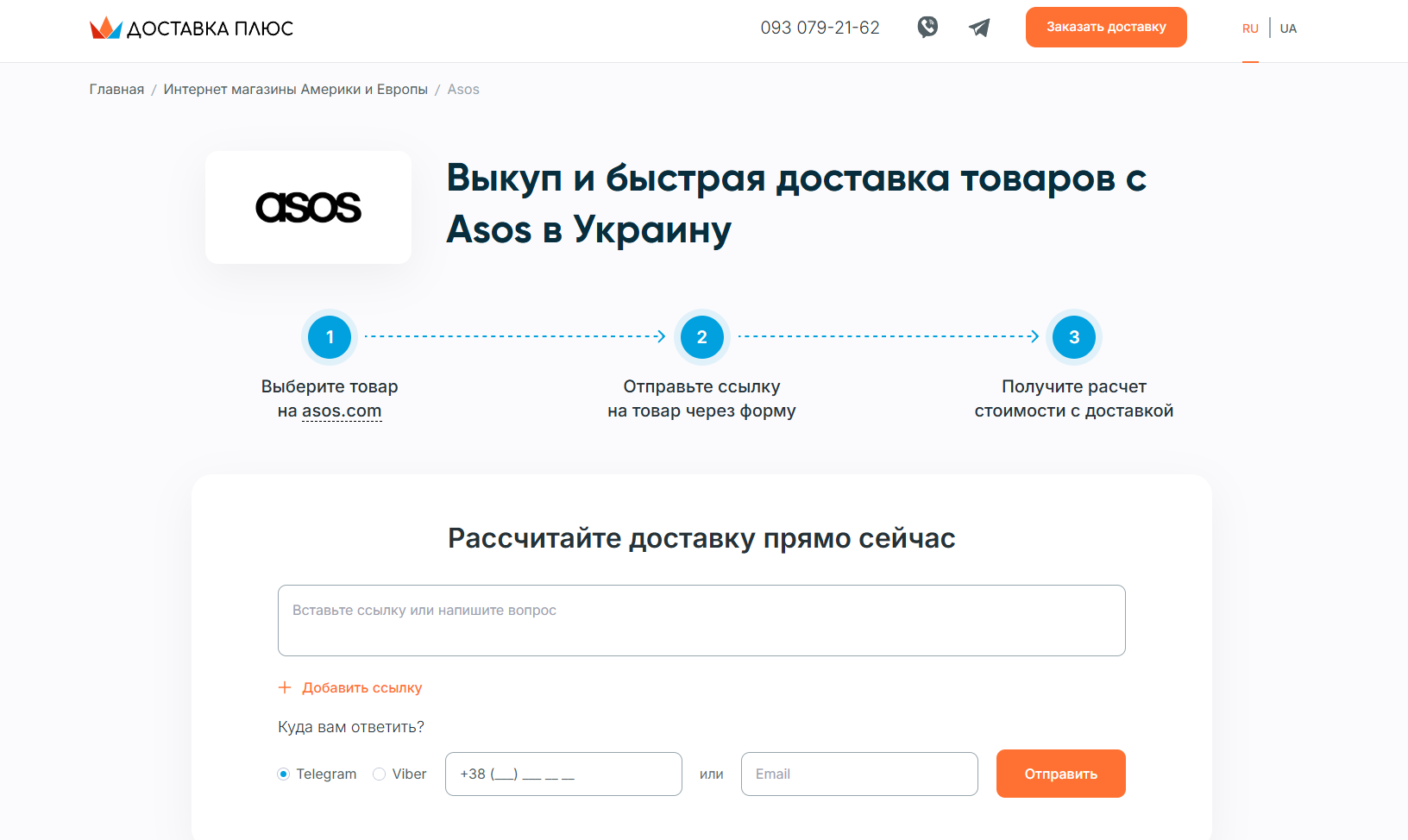Select the Viber radio option
This screenshot has width=1408, height=840.
pyautogui.click(x=379, y=774)
